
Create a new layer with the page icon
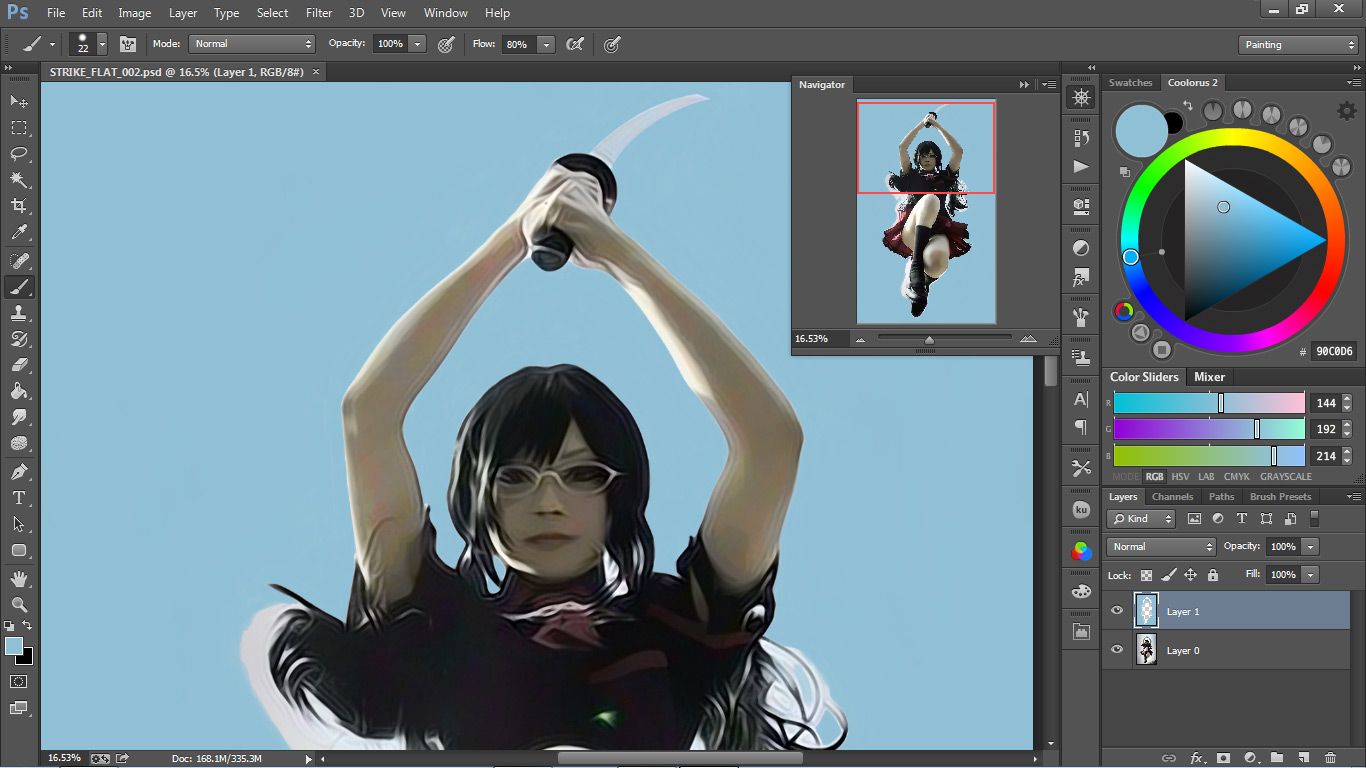click(1303, 758)
